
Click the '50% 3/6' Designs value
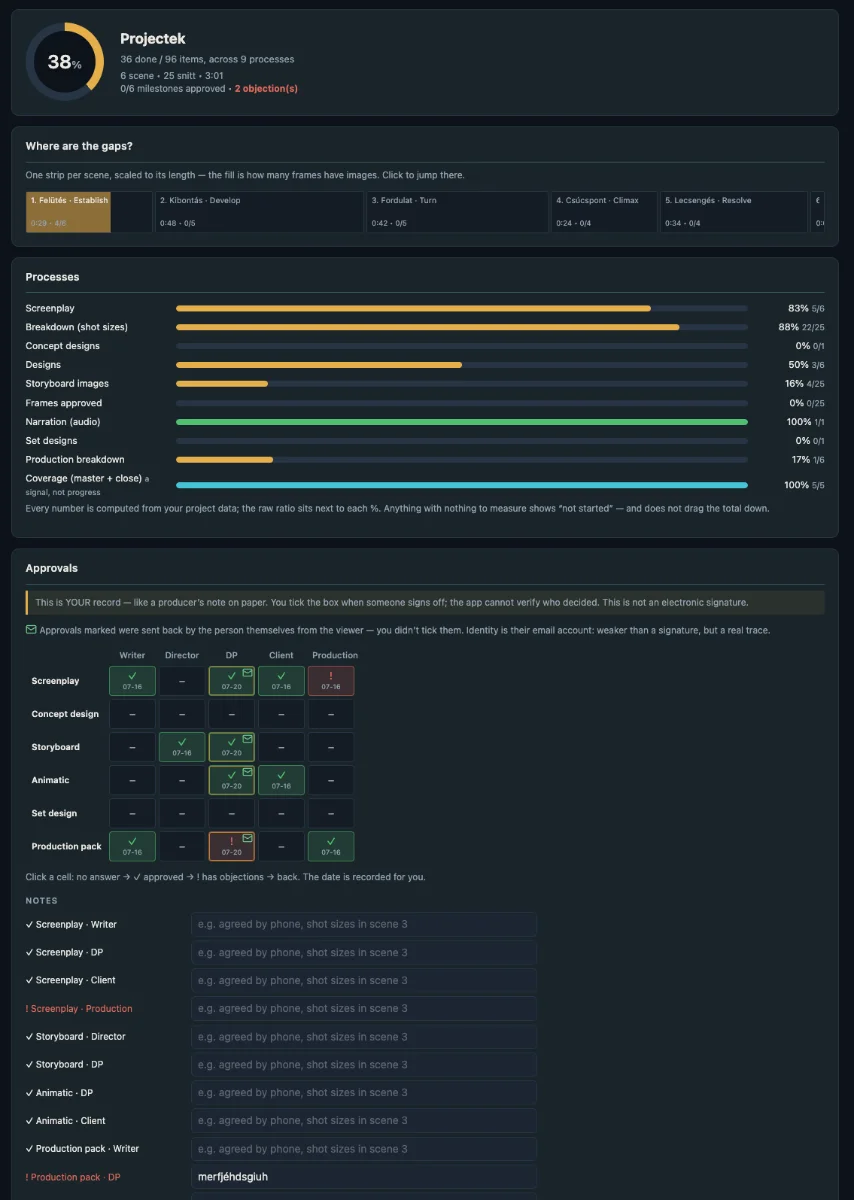806,365
